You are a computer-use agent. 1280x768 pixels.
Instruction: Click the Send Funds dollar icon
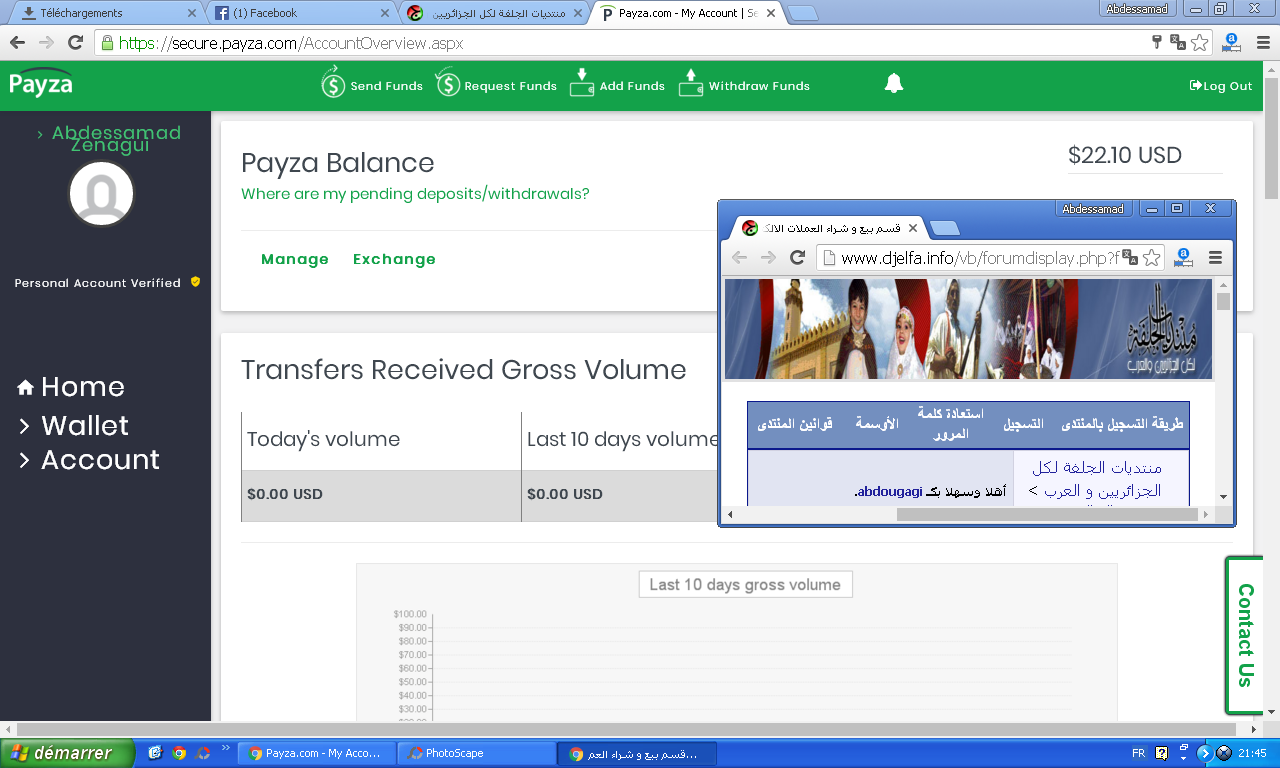pos(333,83)
